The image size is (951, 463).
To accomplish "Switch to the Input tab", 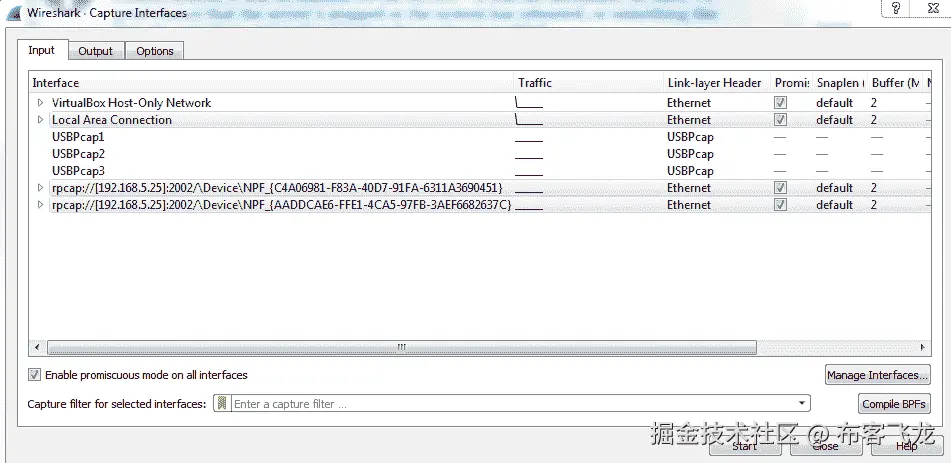I will click(x=42, y=50).
